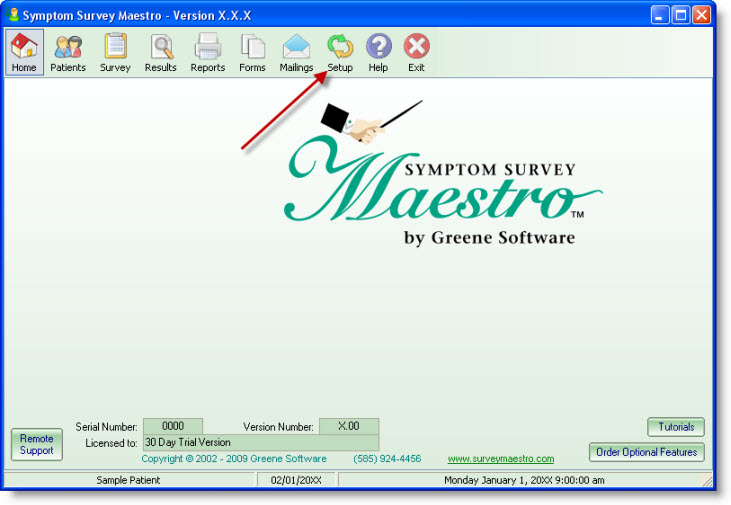Open the Forms toolbar icon
Viewport: 731px width, 505px height.
(252, 53)
